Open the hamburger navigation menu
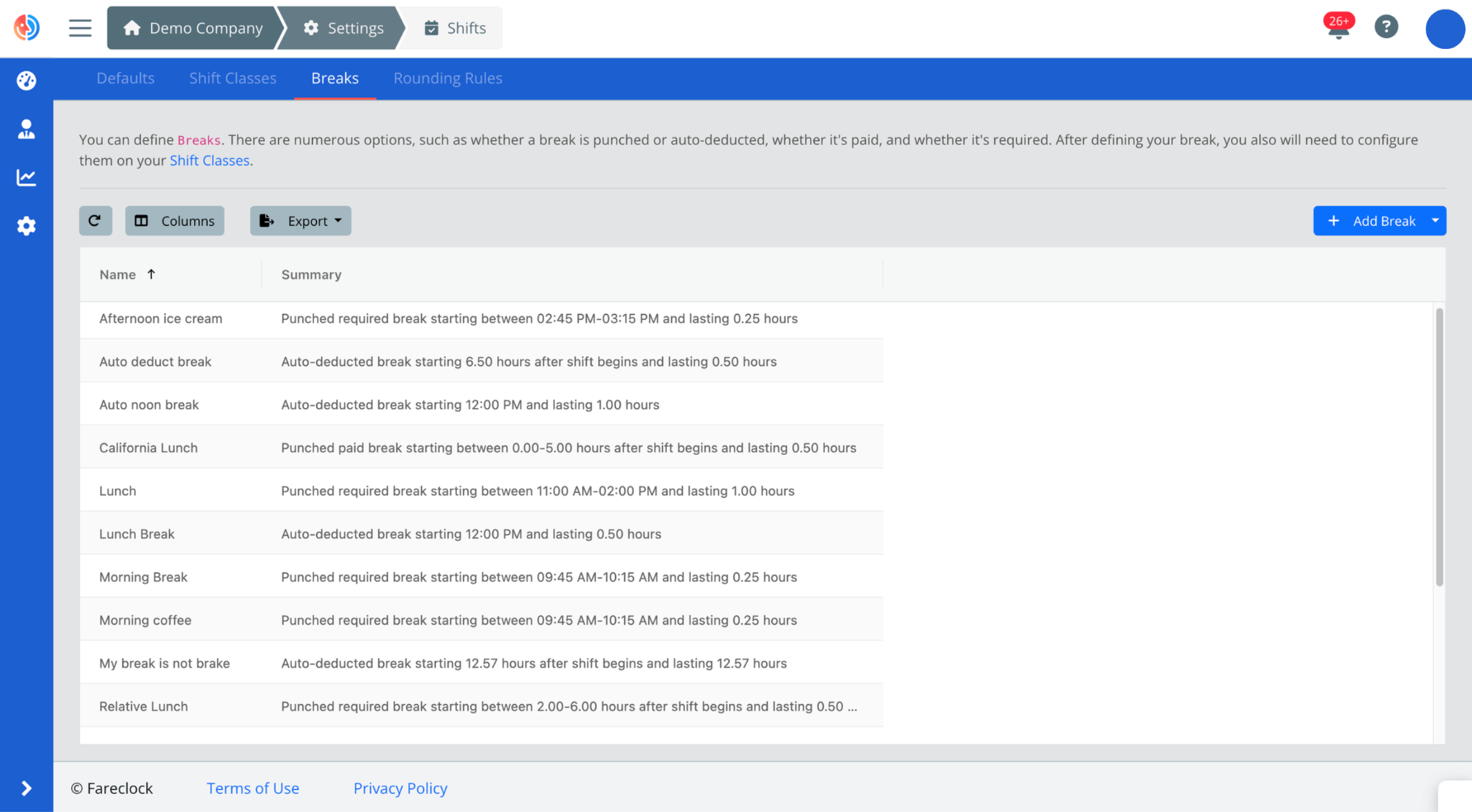 [x=79, y=27]
